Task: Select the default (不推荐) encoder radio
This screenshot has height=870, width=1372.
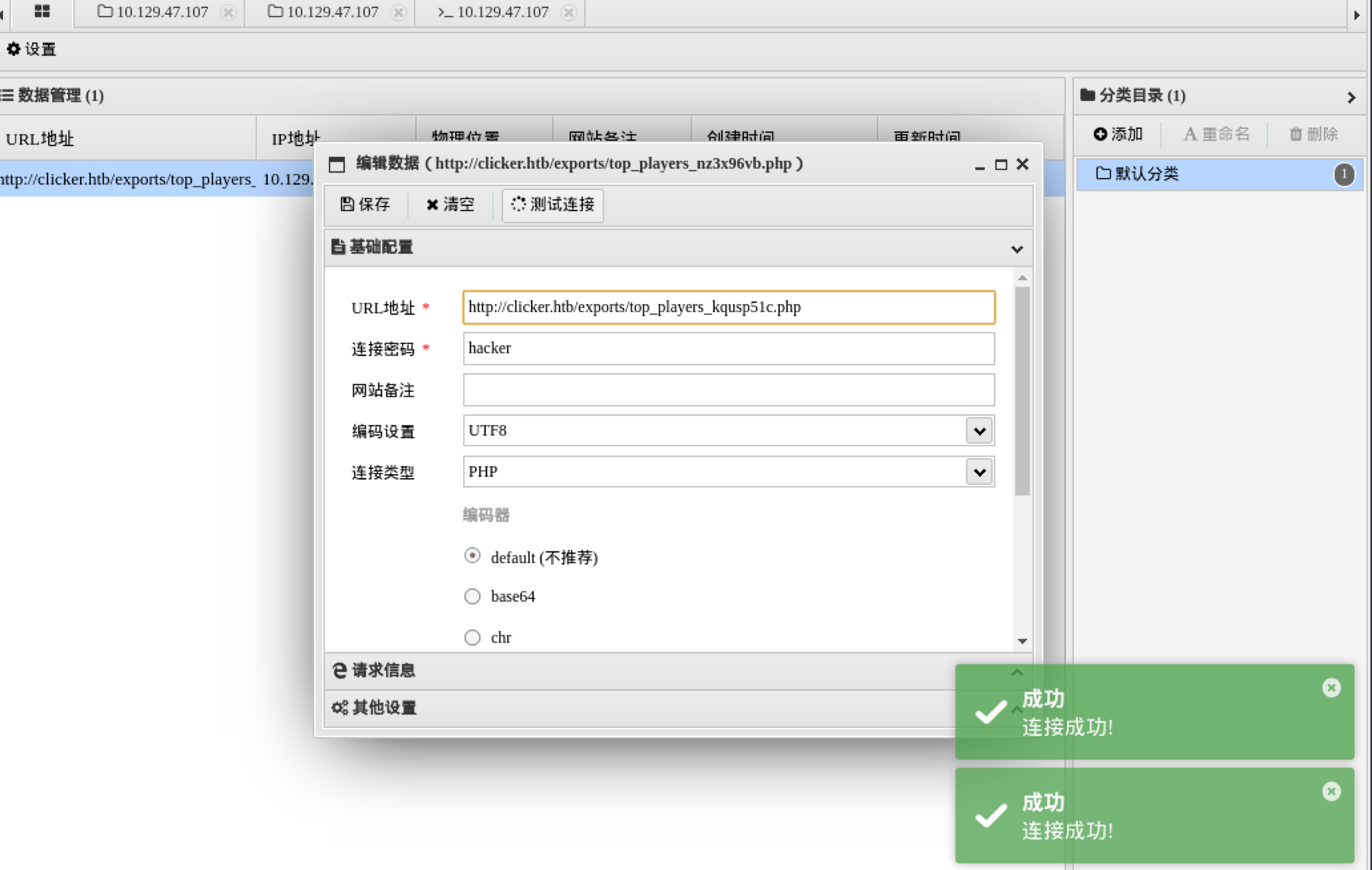Action: [x=472, y=556]
